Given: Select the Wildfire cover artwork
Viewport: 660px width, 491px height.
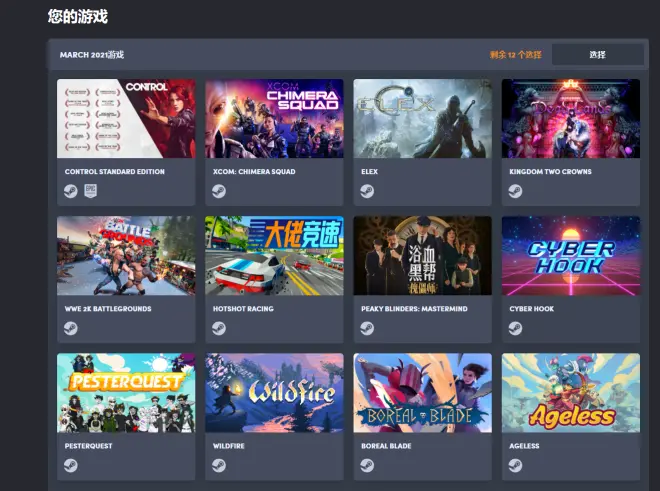Looking at the screenshot, I should [274, 392].
